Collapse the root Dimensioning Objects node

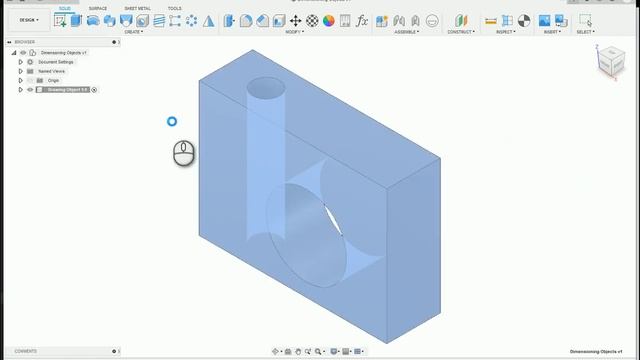tap(14, 53)
